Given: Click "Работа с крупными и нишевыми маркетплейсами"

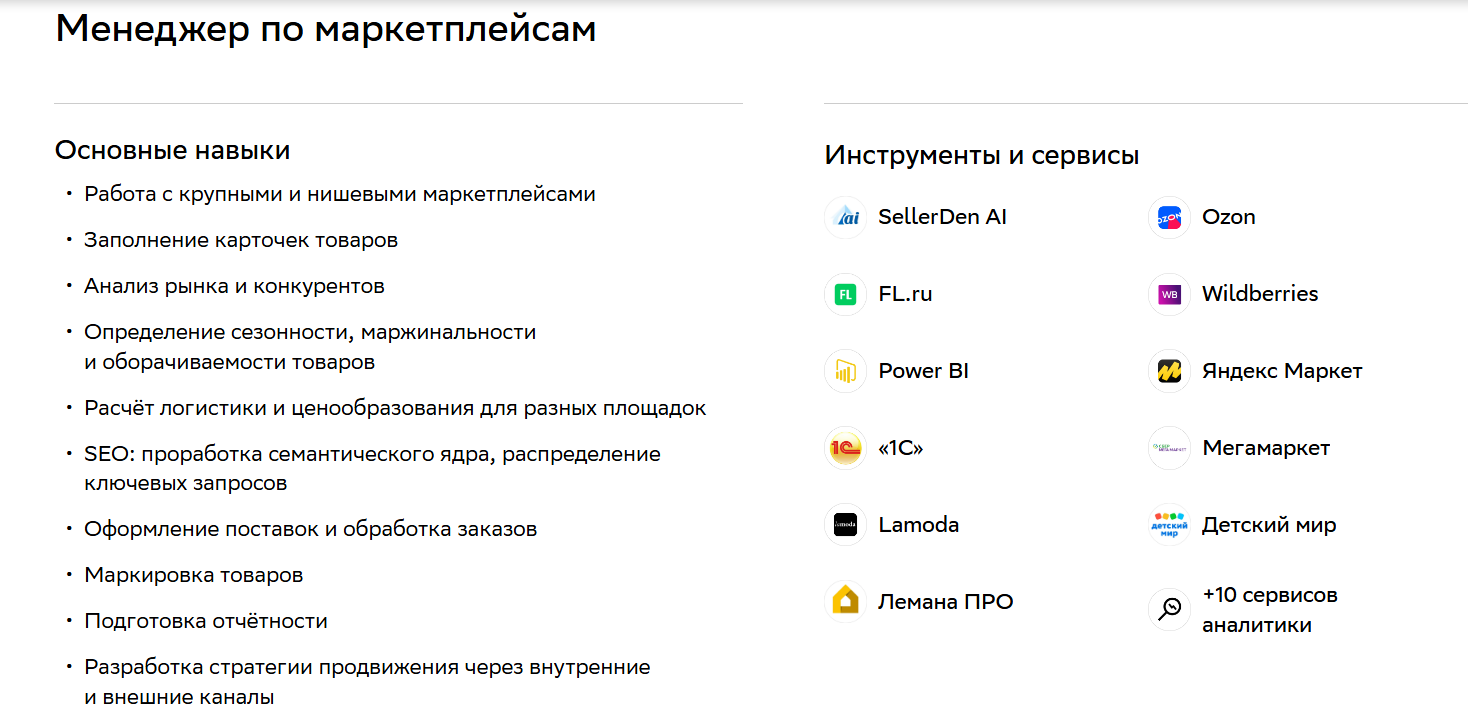Looking at the screenshot, I should pyautogui.click(x=340, y=194).
